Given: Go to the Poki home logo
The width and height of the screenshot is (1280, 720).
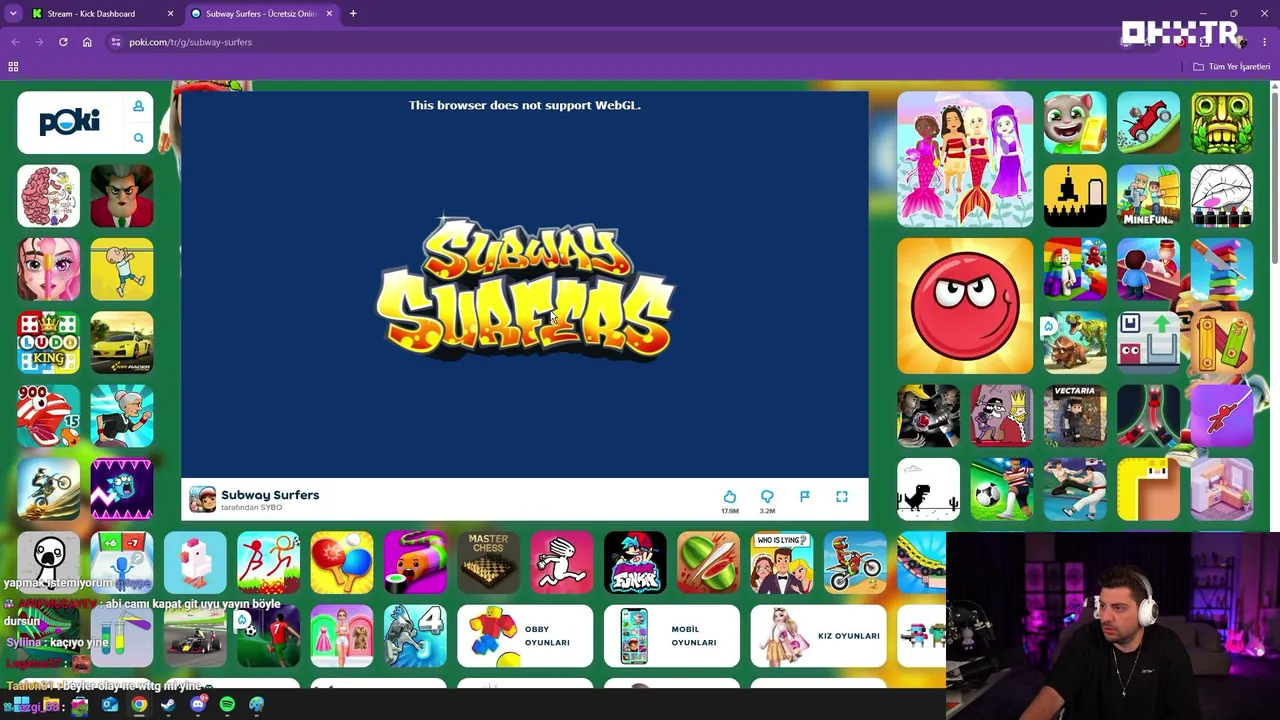Looking at the screenshot, I should [x=70, y=122].
